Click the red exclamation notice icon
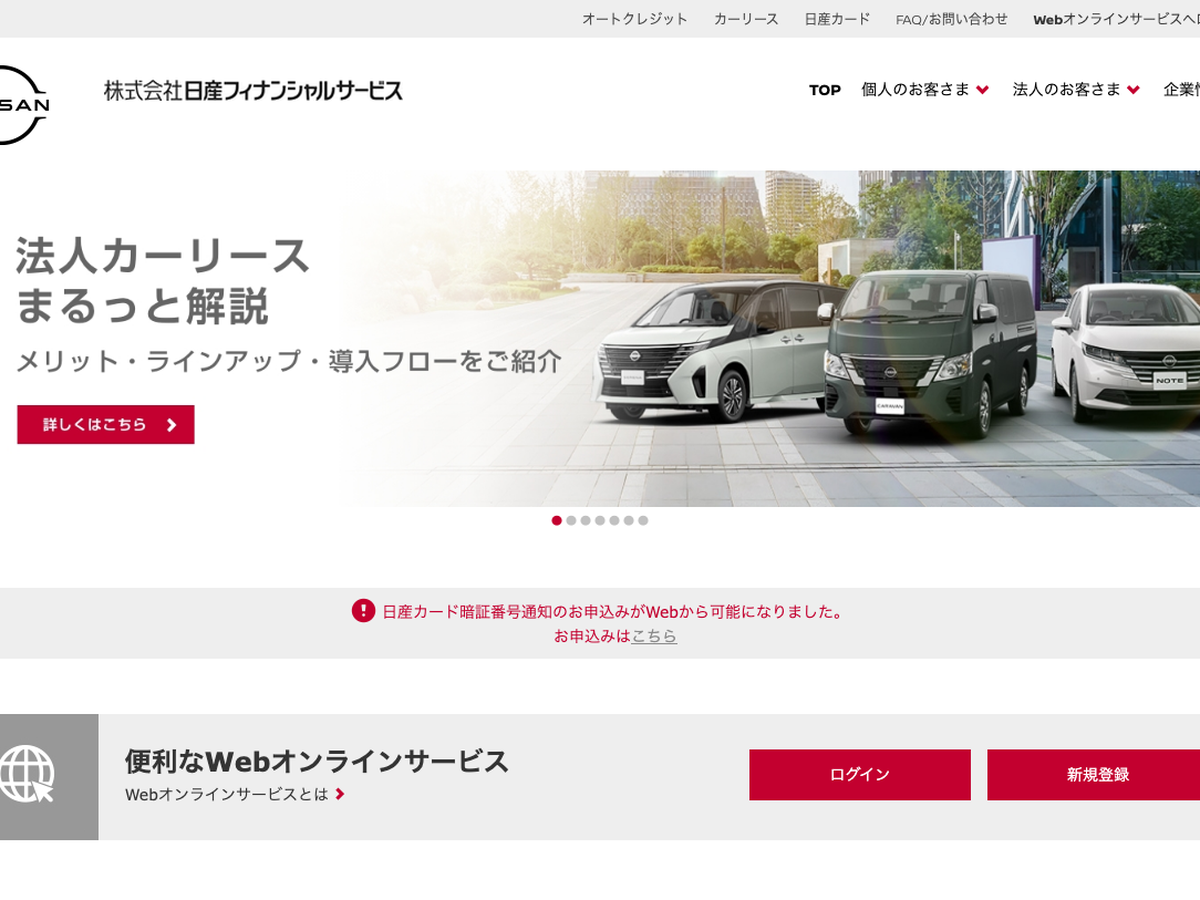Image resolution: width=1200 pixels, height=900 pixels. click(363, 611)
